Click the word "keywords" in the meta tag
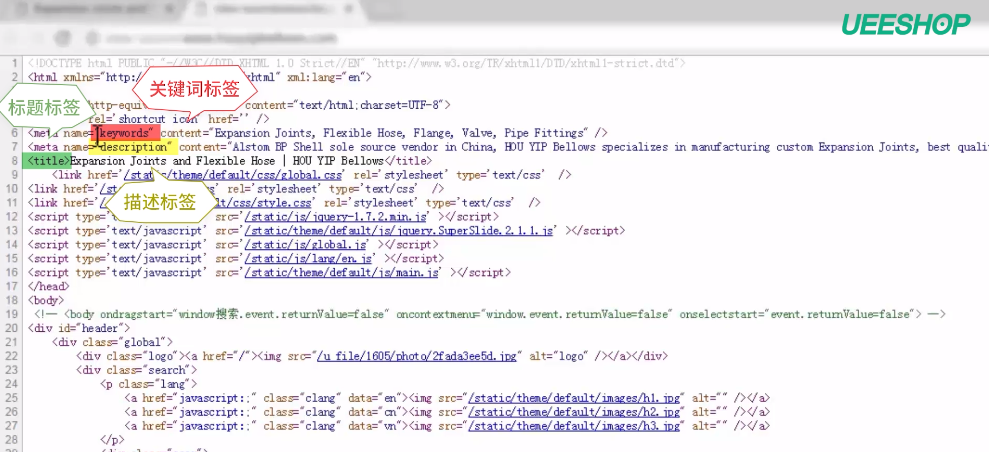Screen dimensions: 989x452 (x=126, y=133)
